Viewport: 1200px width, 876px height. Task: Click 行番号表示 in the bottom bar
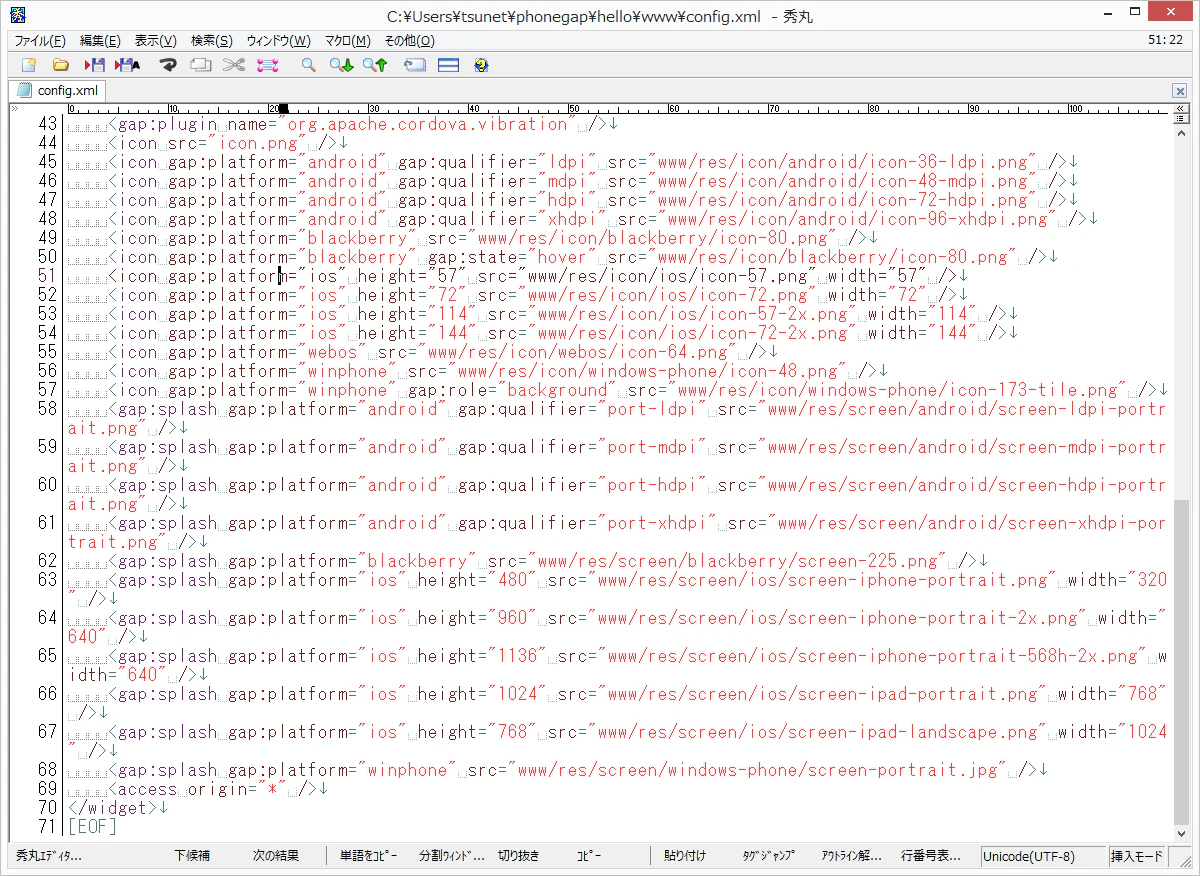(x=931, y=856)
